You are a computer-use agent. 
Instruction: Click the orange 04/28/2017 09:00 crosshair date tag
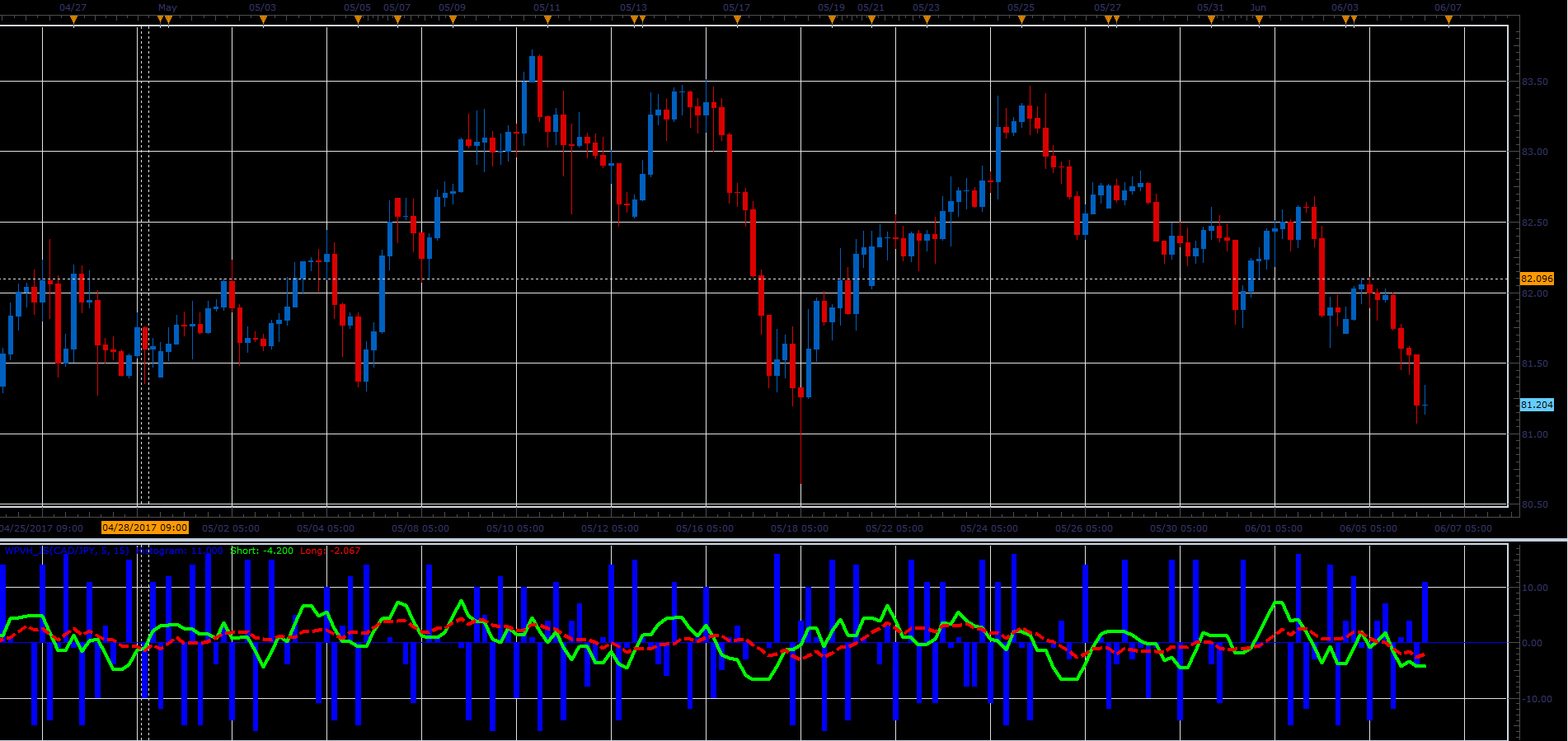tap(145, 528)
